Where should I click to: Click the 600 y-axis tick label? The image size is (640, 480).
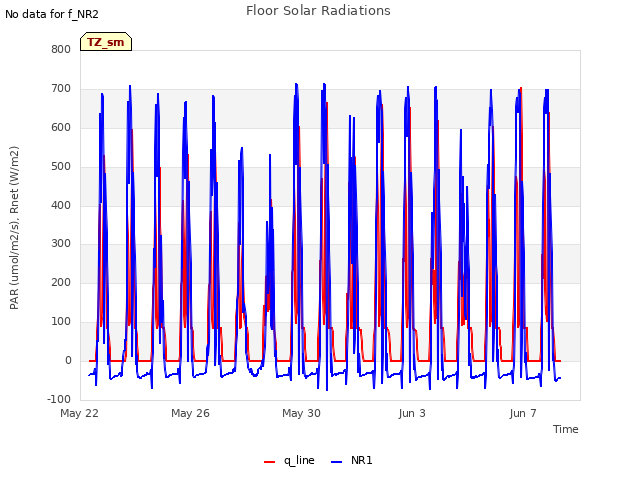click(61, 127)
